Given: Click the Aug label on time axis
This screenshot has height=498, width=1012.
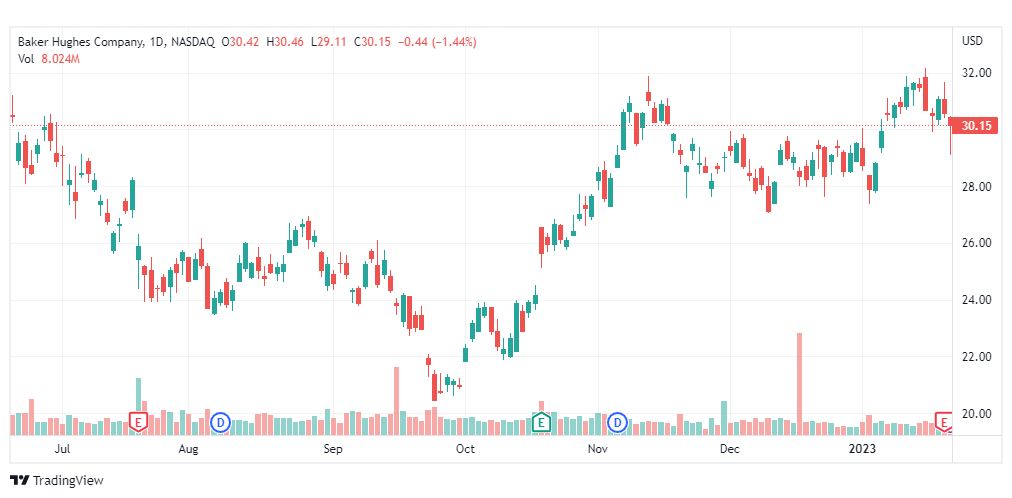Looking at the screenshot, I should click(x=188, y=449).
